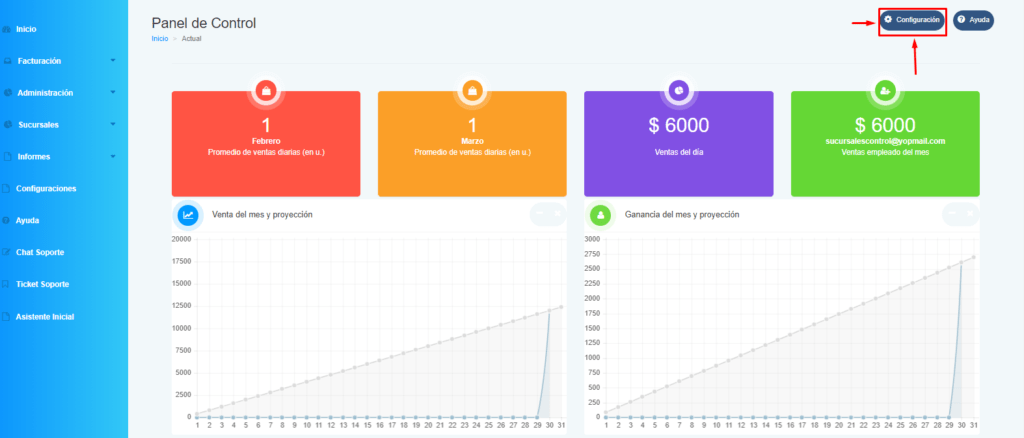This screenshot has width=1024, height=438.
Task: Click the Configuración button at top
Action: pyautogui.click(x=912, y=20)
